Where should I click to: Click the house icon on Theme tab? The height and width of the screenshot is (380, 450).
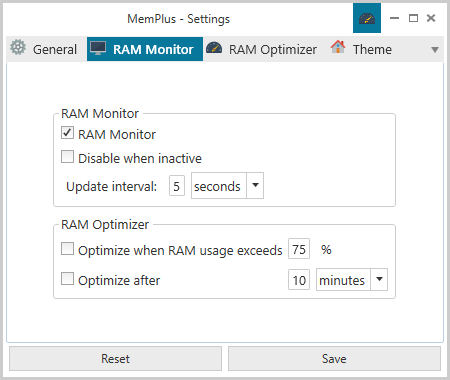338,47
